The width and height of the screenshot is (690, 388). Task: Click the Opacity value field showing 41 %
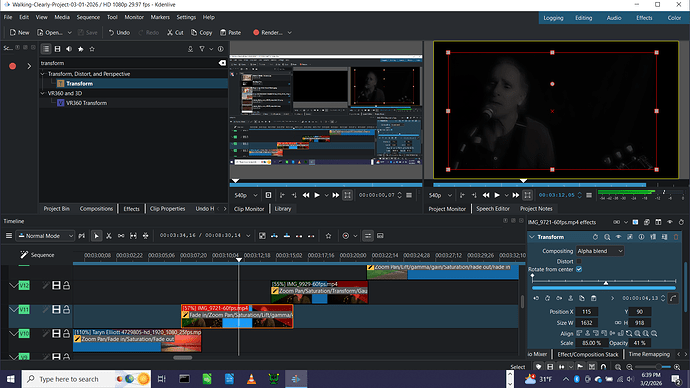tap(639, 343)
